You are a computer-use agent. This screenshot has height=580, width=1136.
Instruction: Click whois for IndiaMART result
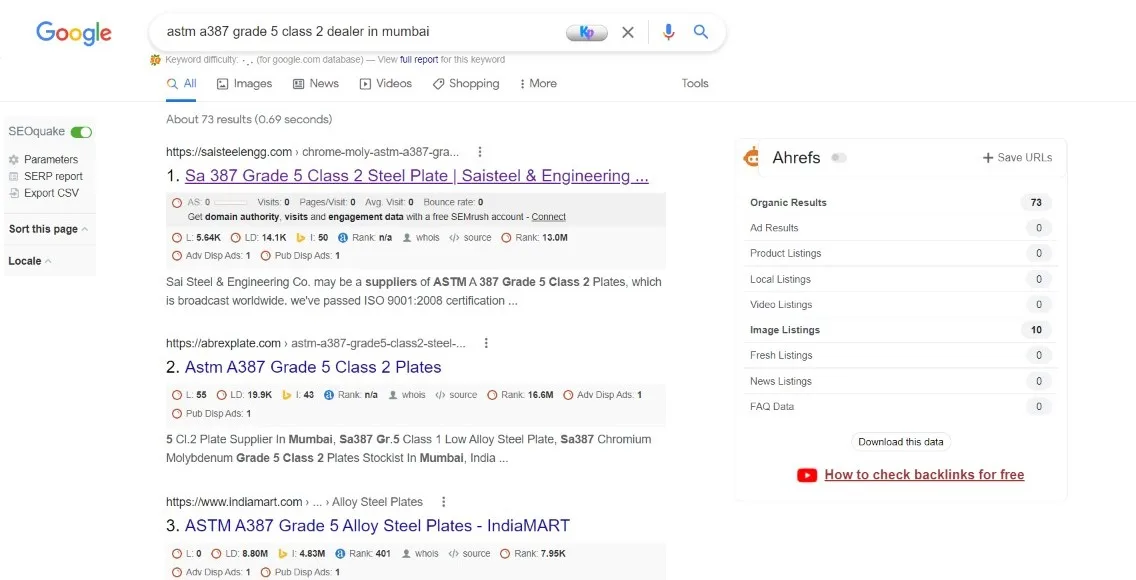[x=420, y=553]
